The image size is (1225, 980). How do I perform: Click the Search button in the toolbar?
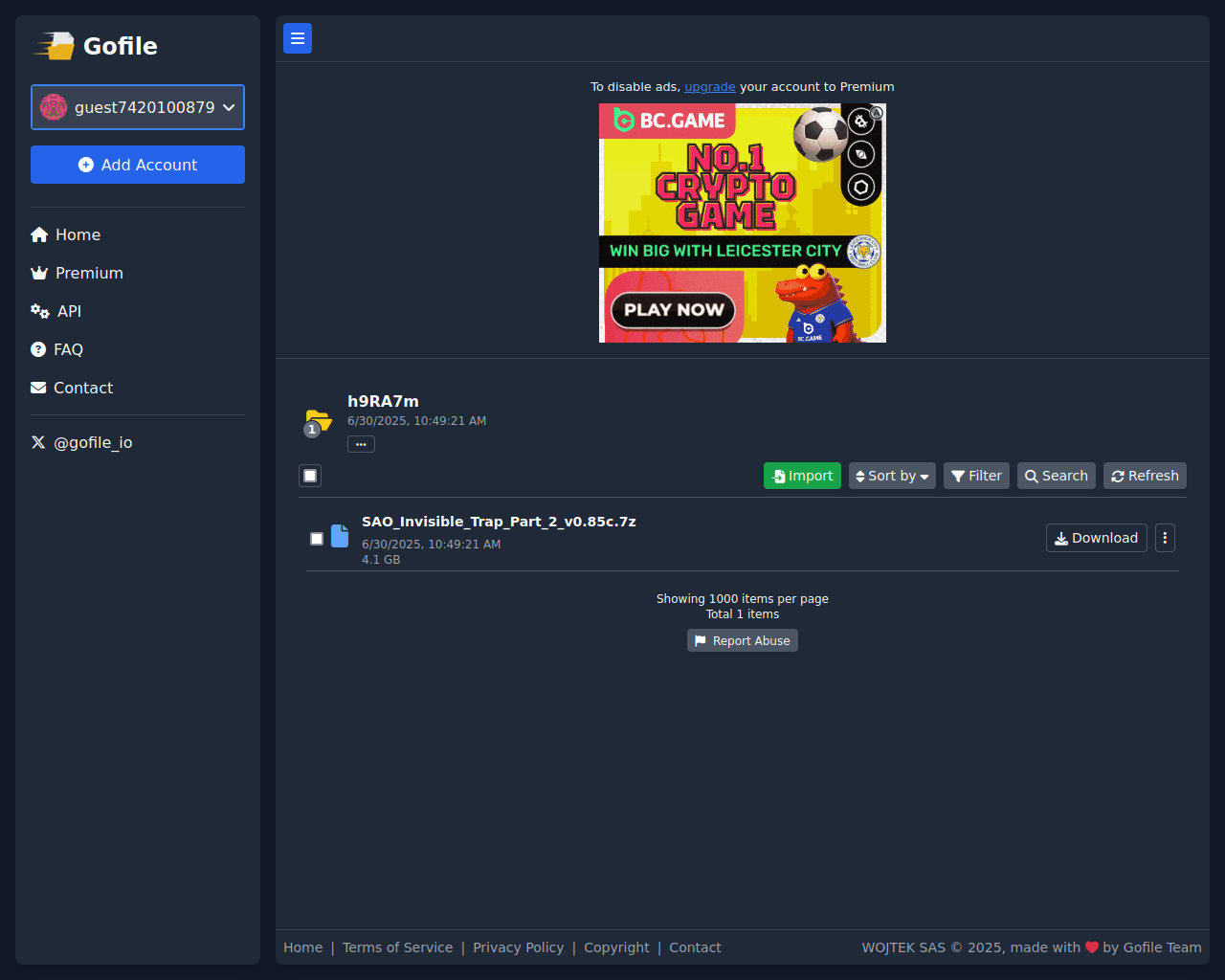[1057, 476]
